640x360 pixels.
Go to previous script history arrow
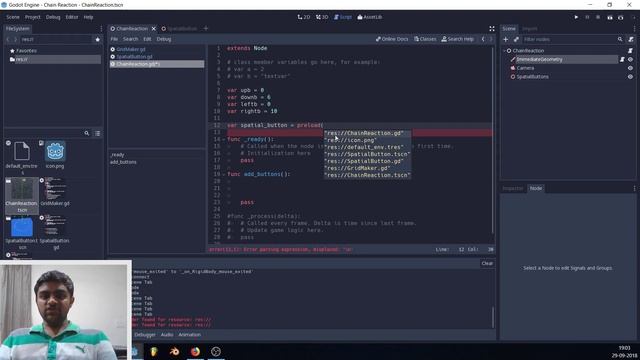click(483, 39)
